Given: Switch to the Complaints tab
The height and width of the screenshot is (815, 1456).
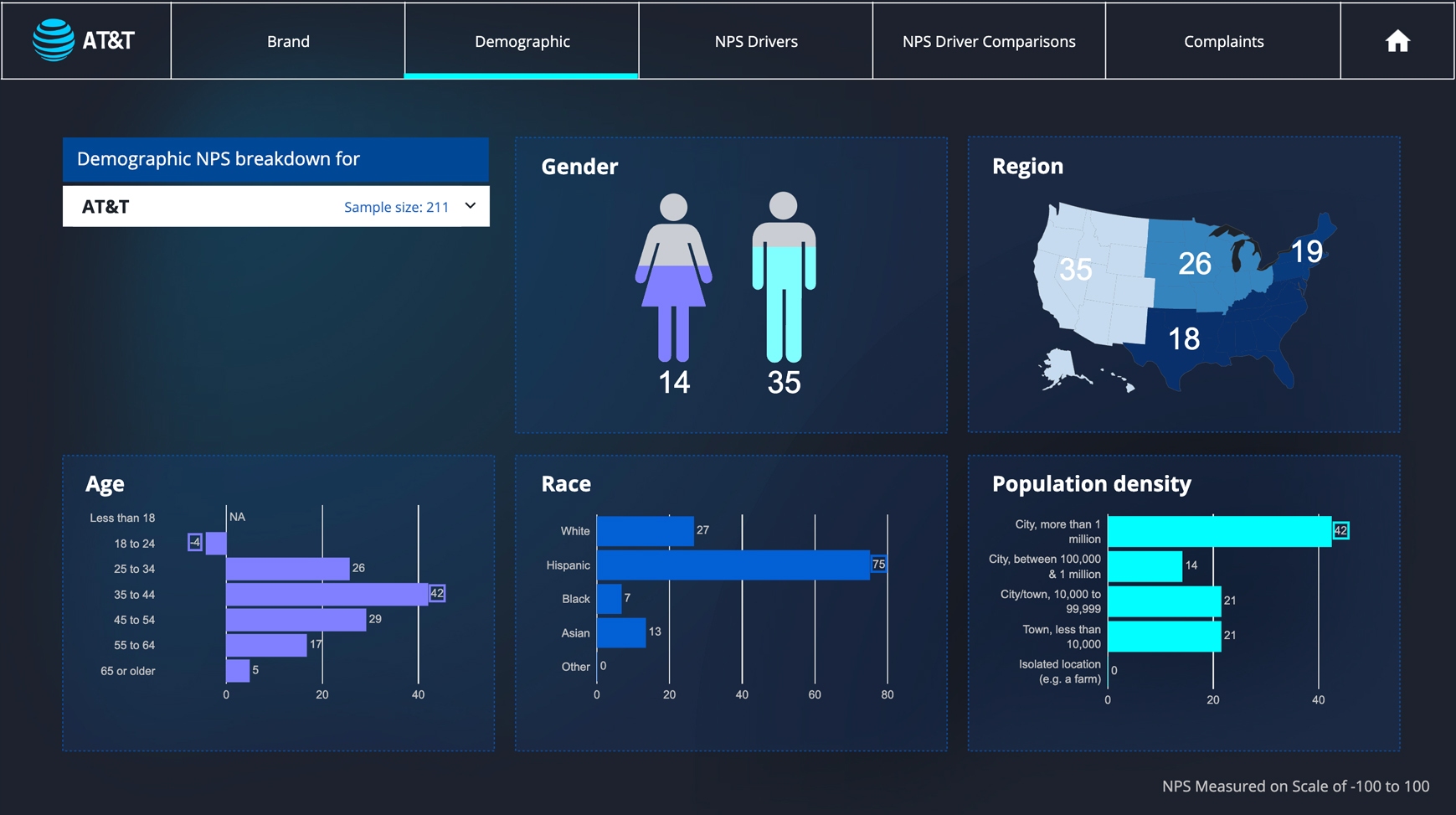Looking at the screenshot, I should [x=1223, y=41].
